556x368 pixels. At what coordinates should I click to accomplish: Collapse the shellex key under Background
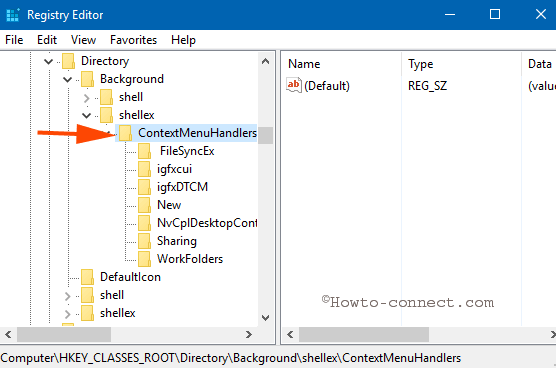[x=87, y=116]
